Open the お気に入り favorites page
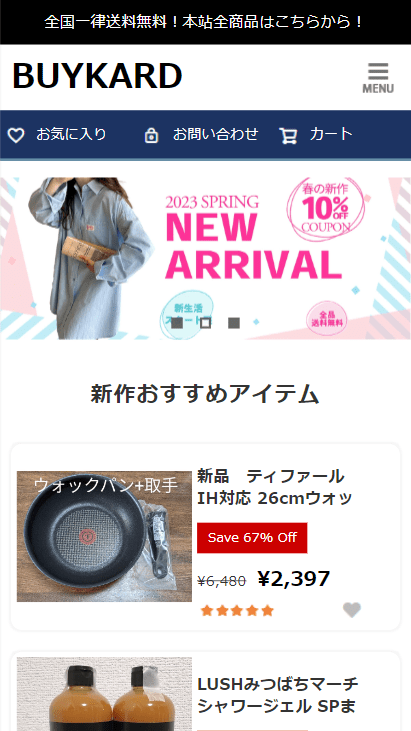Screen dimensions: 411x731 pos(71,135)
